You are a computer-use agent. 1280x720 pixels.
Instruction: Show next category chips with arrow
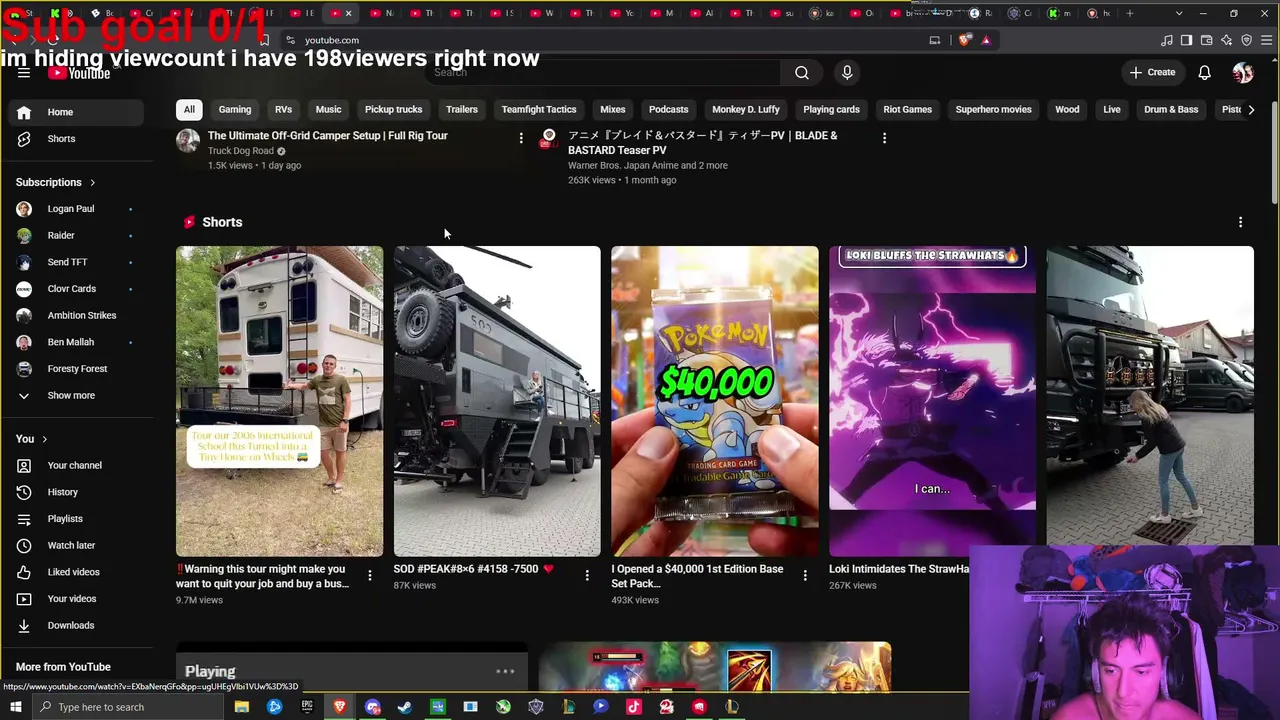coord(1251,110)
